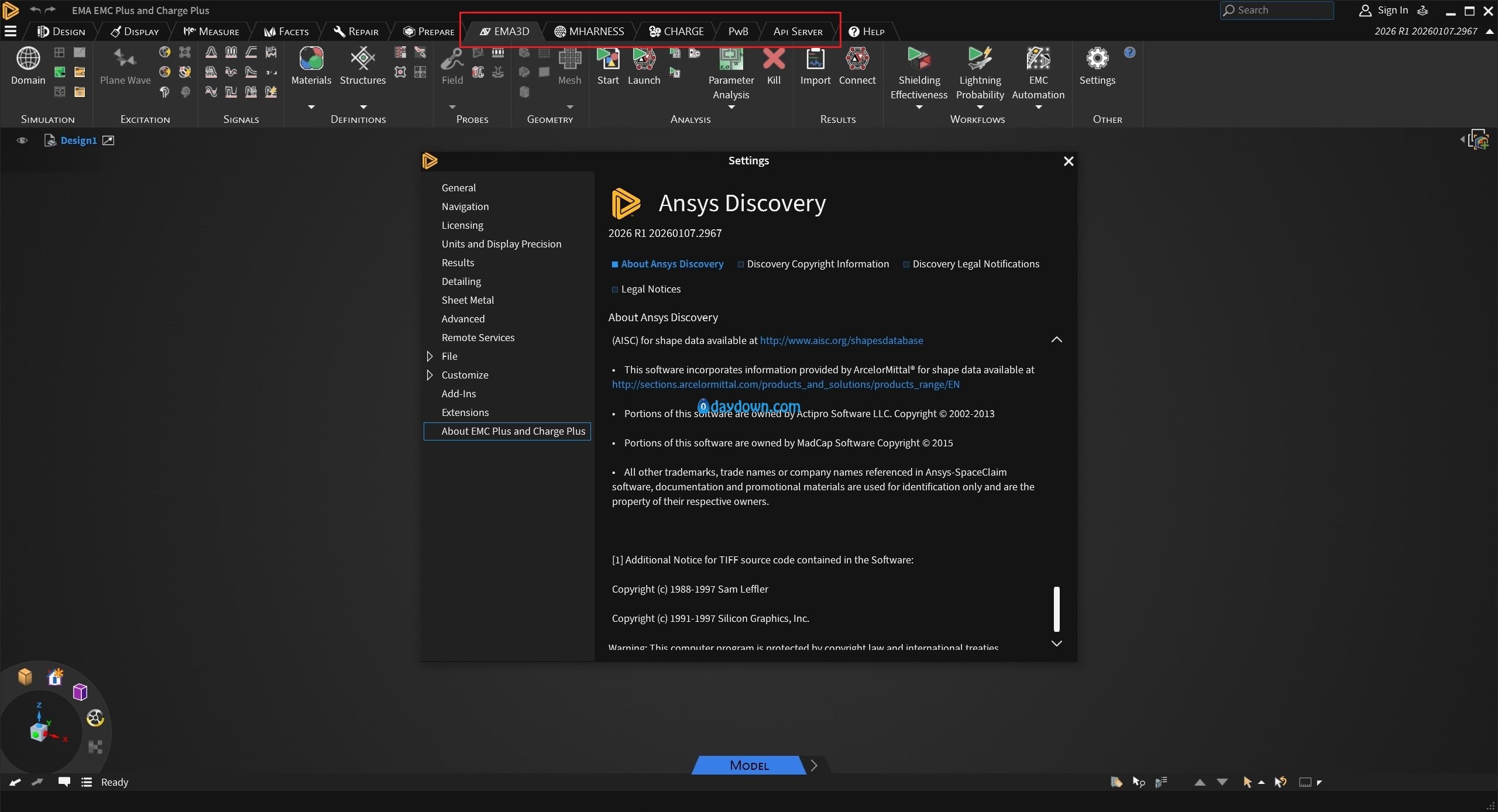This screenshot has width=1498, height=812.
Task: Open the CHARGE ribbon tab
Action: click(676, 32)
